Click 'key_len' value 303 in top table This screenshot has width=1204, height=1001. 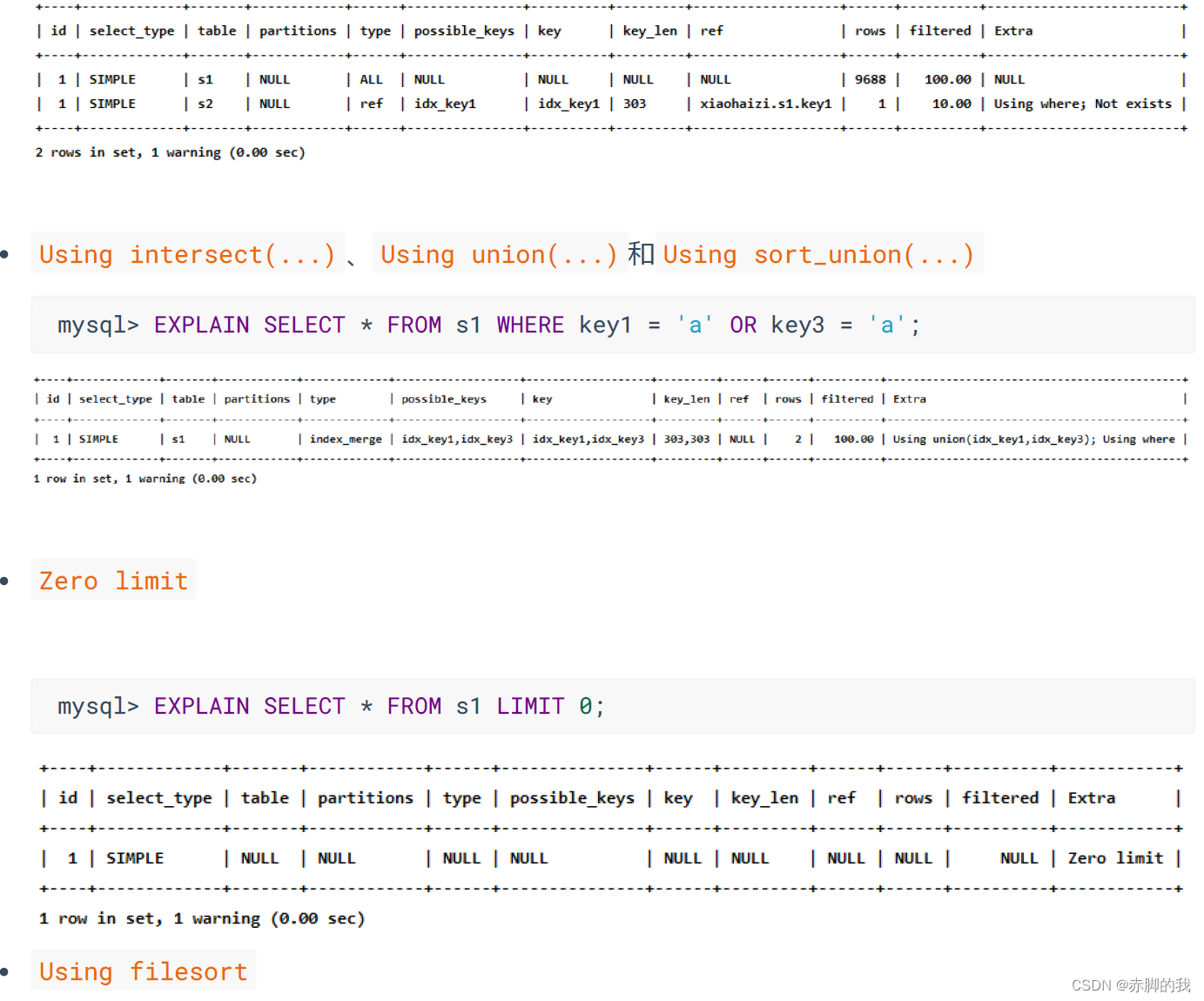click(635, 104)
